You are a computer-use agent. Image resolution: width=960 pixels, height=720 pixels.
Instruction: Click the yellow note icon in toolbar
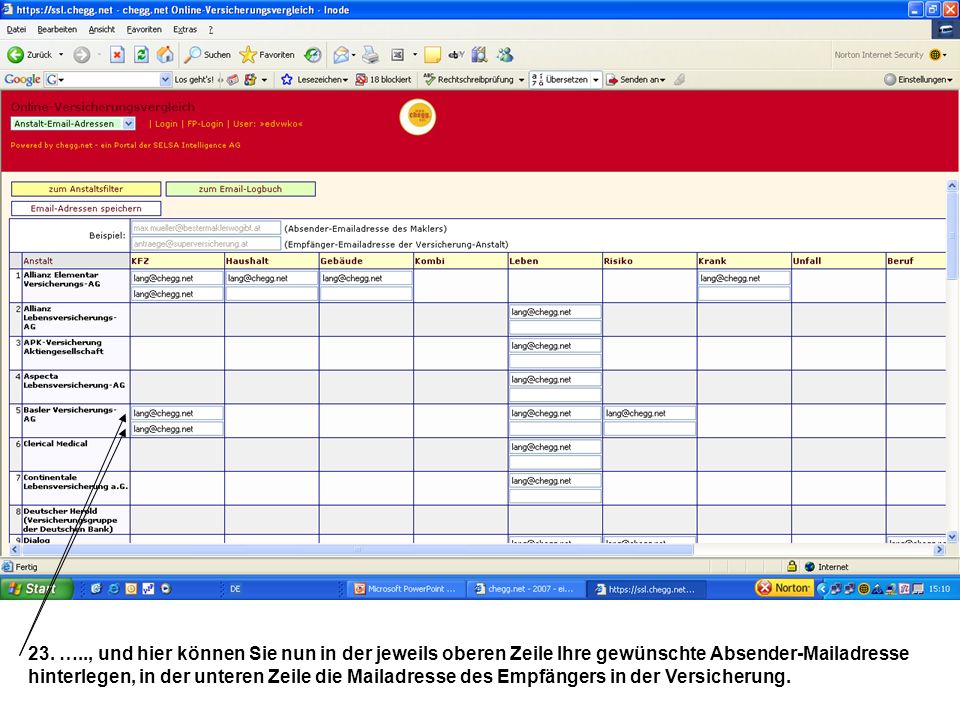point(432,55)
